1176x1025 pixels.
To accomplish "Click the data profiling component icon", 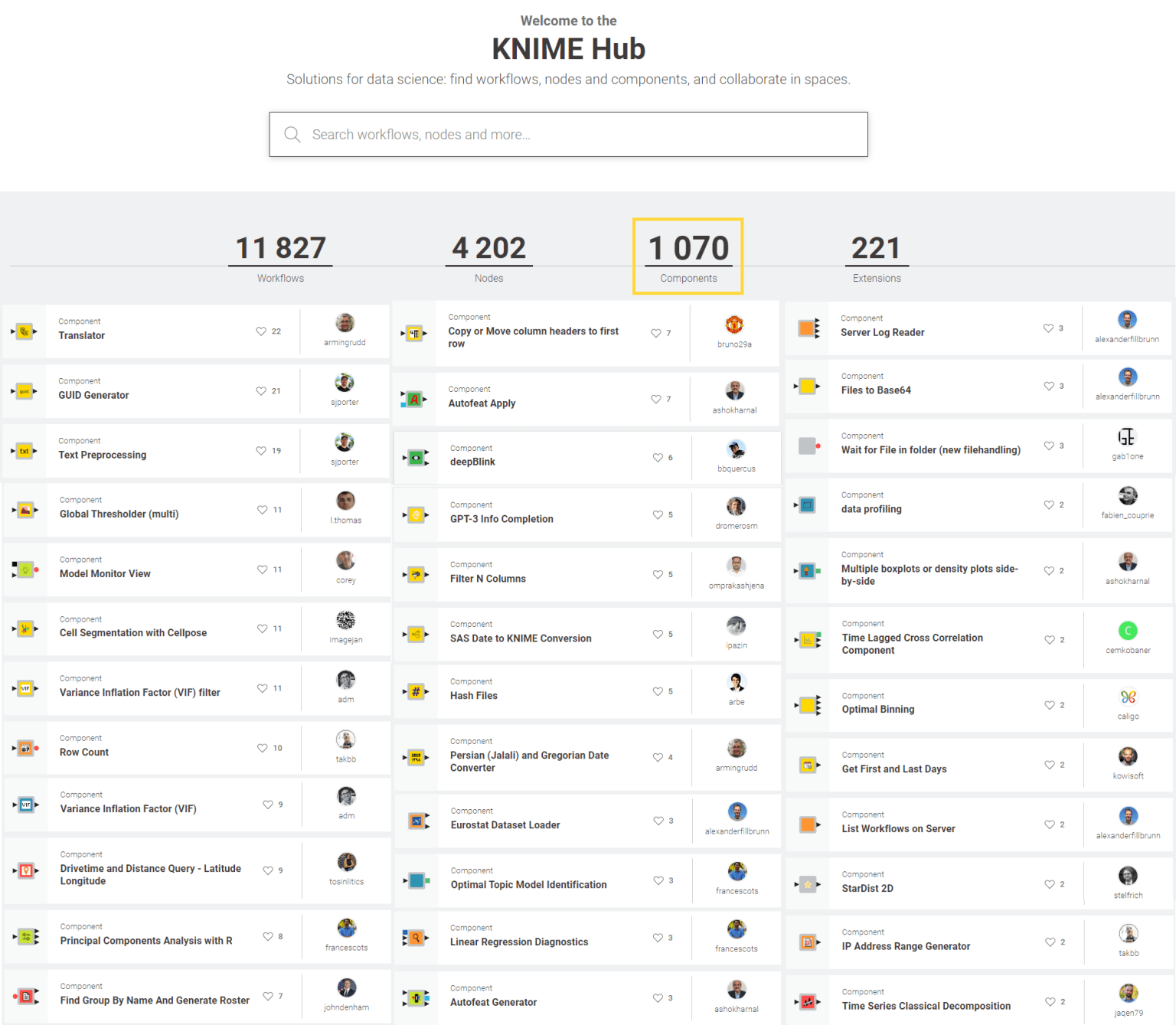I will pos(807,505).
